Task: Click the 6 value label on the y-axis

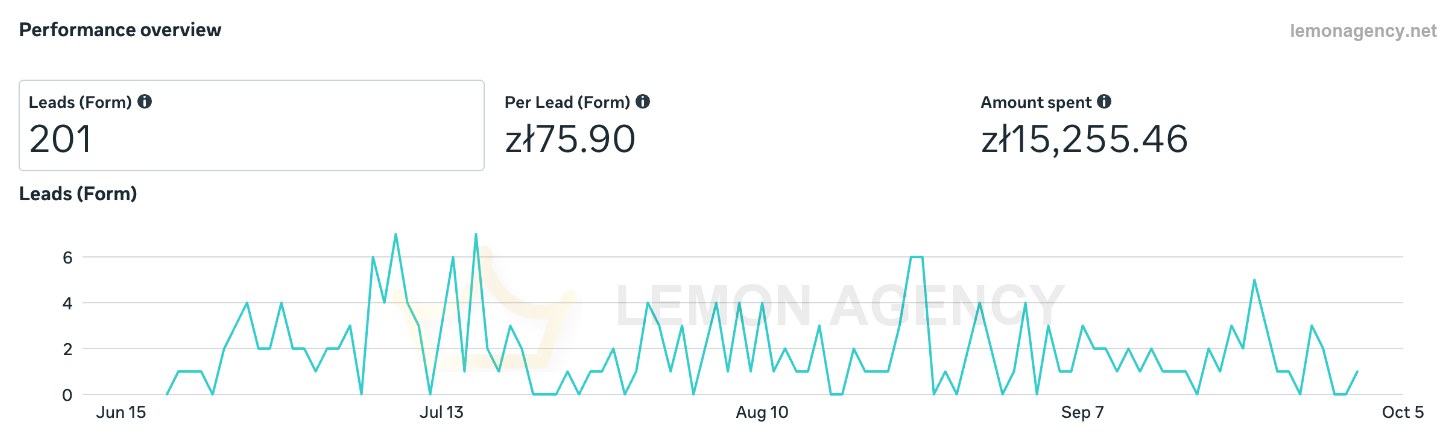Action: coord(67,257)
